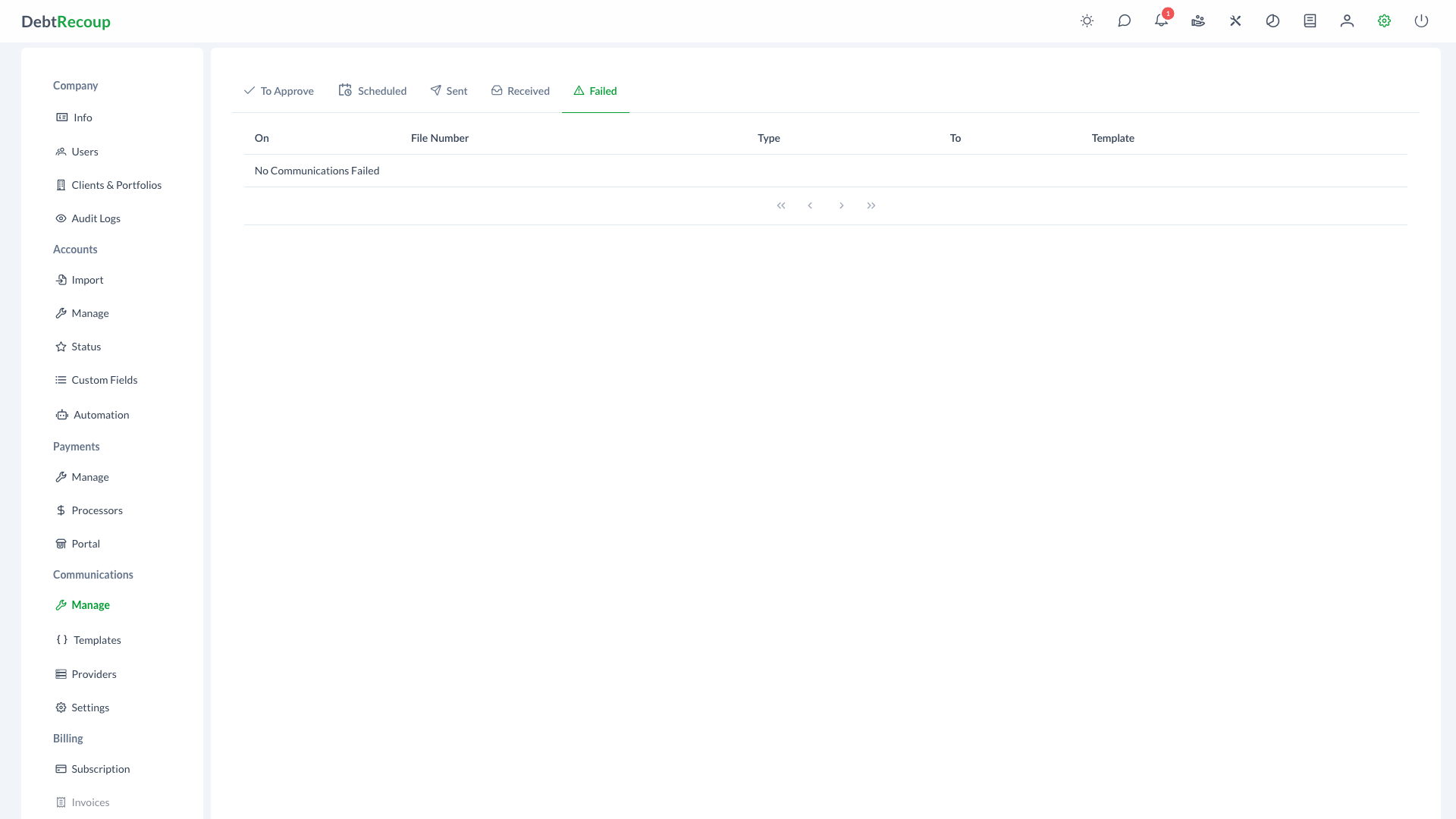Jump to the last page arrows
The height and width of the screenshot is (819, 1456).
tap(871, 206)
